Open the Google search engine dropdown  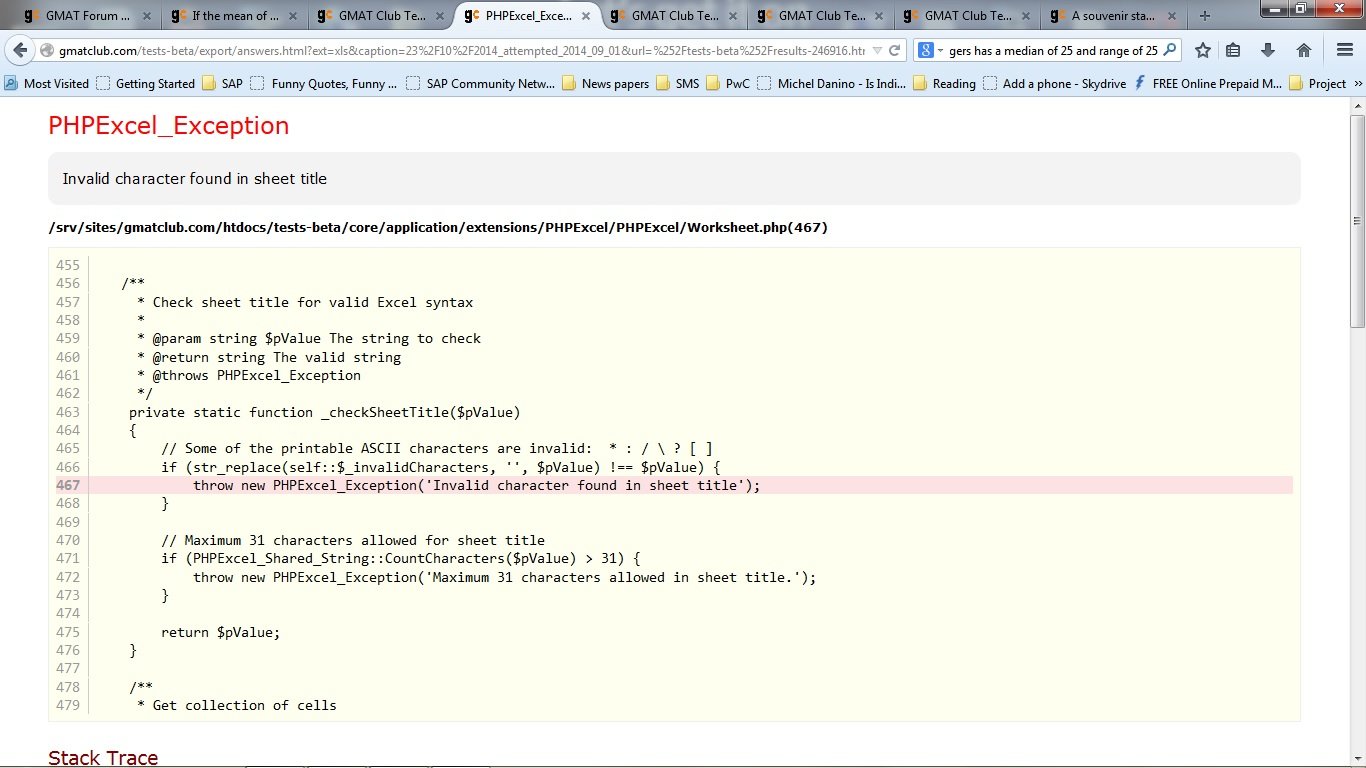click(932, 51)
